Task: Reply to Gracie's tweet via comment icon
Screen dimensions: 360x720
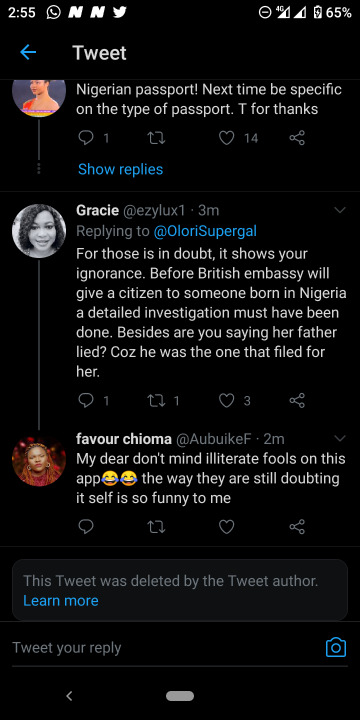Action: coord(86,400)
